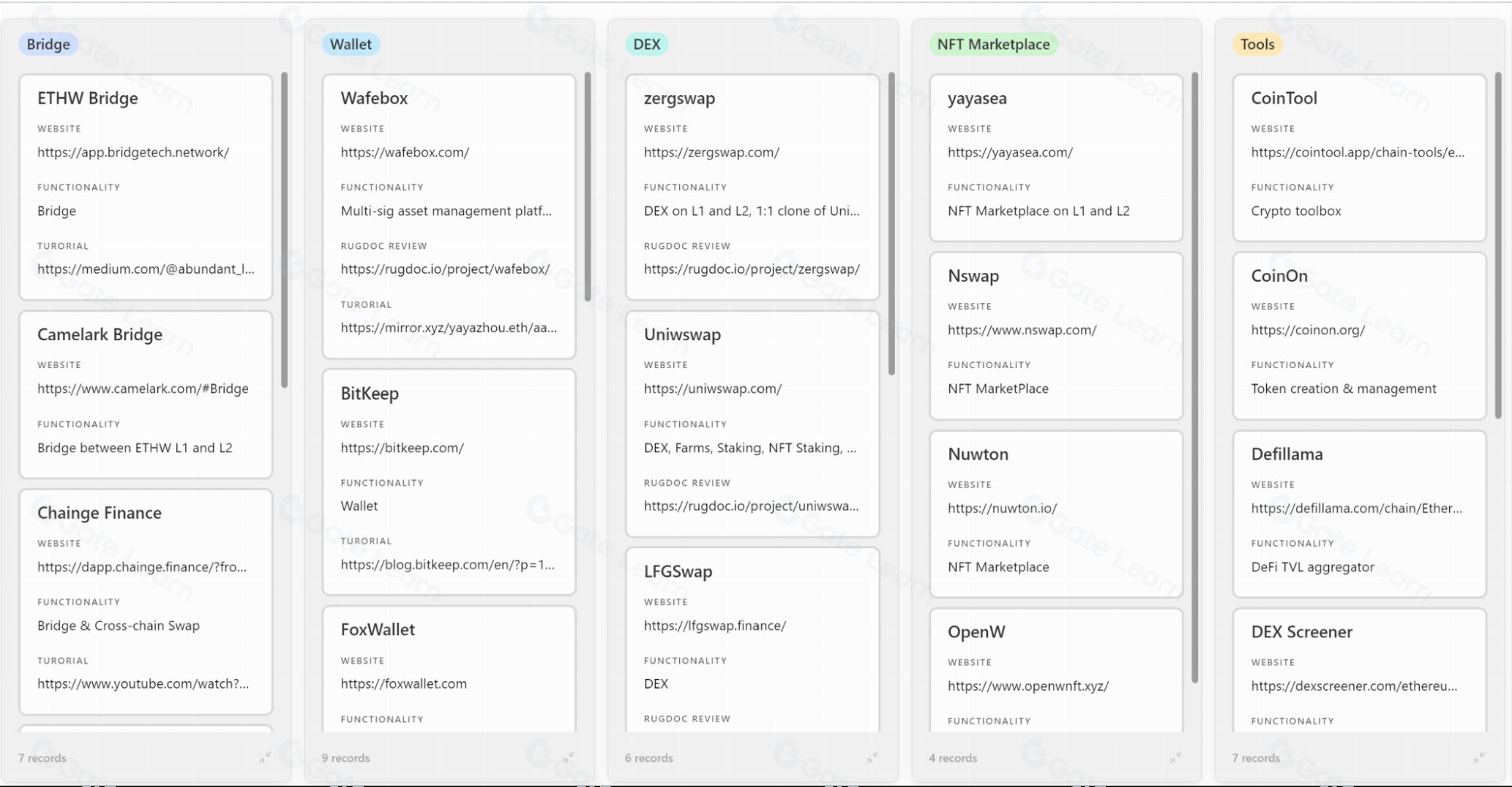Open the Uniwswap card title
This screenshot has width=1512, height=787.
(682, 334)
